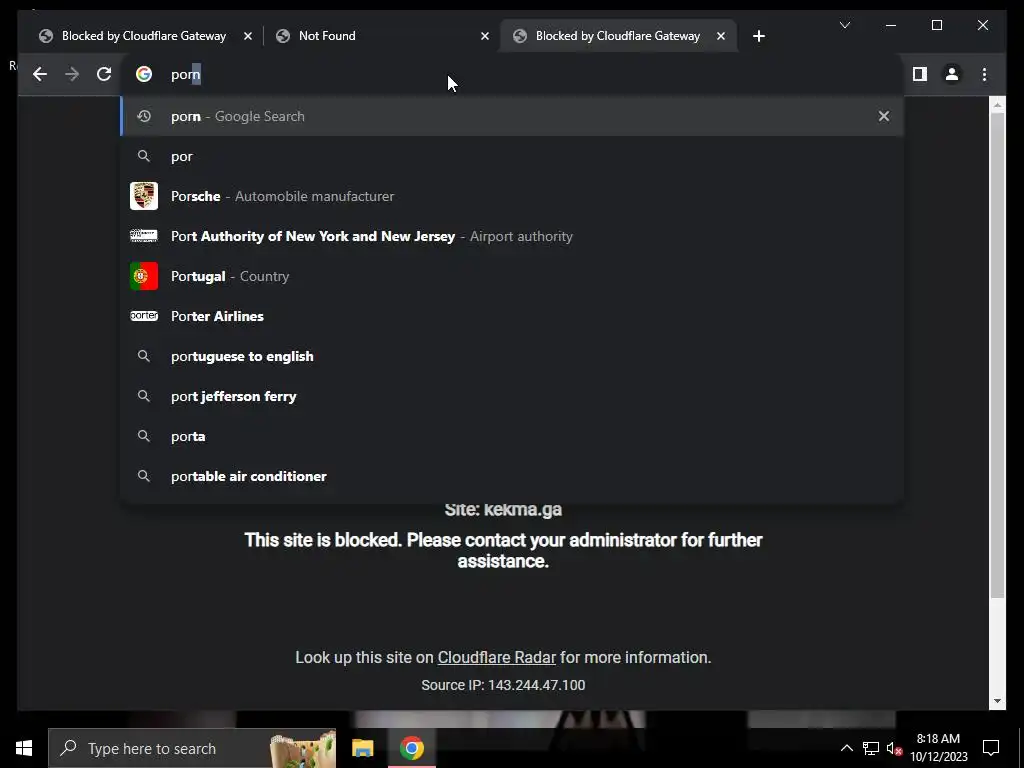Screen dimensions: 1024x768
Task: Maximize the Chrome window
Action: click(936, 25)
